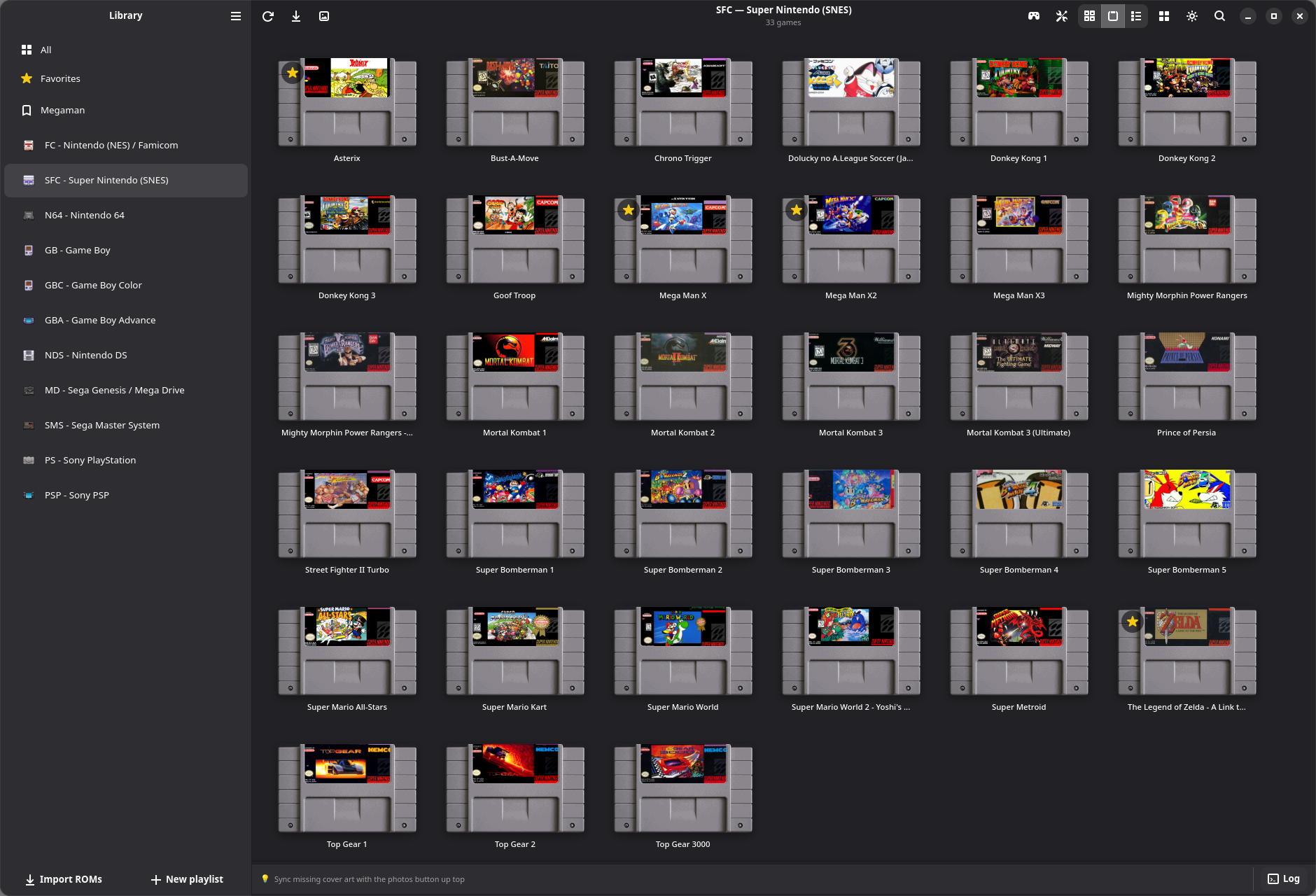Click the refresh library icon
This screenshot has width=1316, height=896.
pyautogui.click(x=268, y=16)
